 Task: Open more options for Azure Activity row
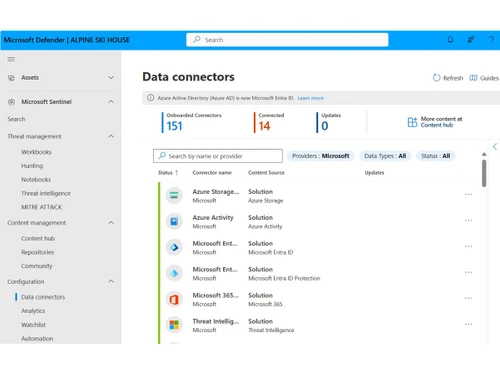tap(468, 220)
